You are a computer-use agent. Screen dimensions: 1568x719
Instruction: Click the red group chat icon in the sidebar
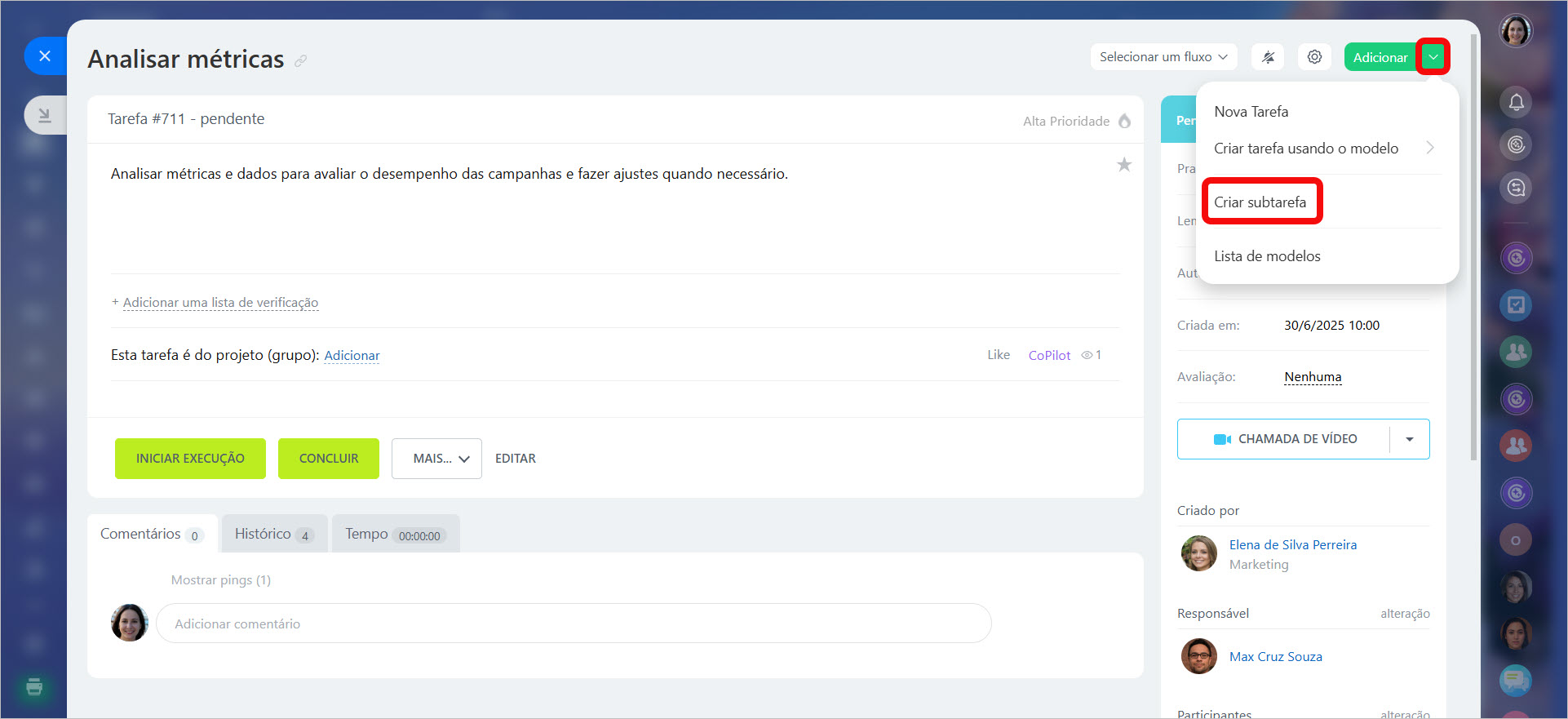[1516, 446]
